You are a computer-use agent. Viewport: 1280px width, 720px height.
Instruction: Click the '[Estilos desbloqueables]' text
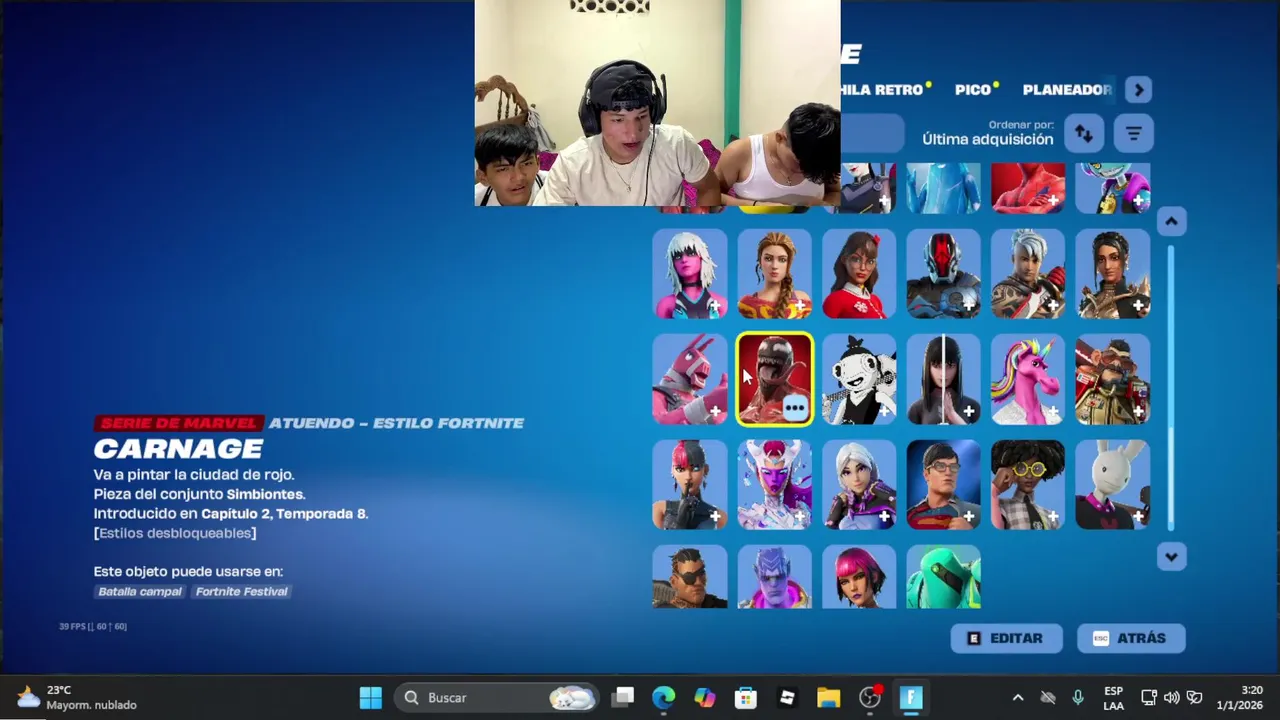click(175, 533)
